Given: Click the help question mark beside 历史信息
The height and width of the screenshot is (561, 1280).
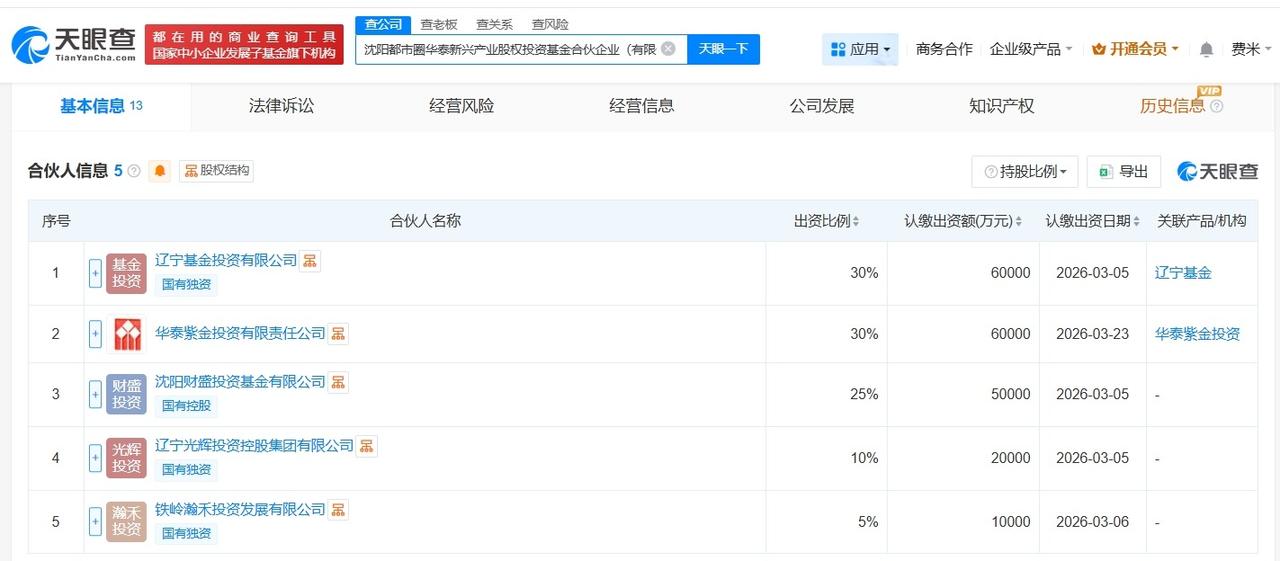Looking at the screenshot, I should [1216, 106].
